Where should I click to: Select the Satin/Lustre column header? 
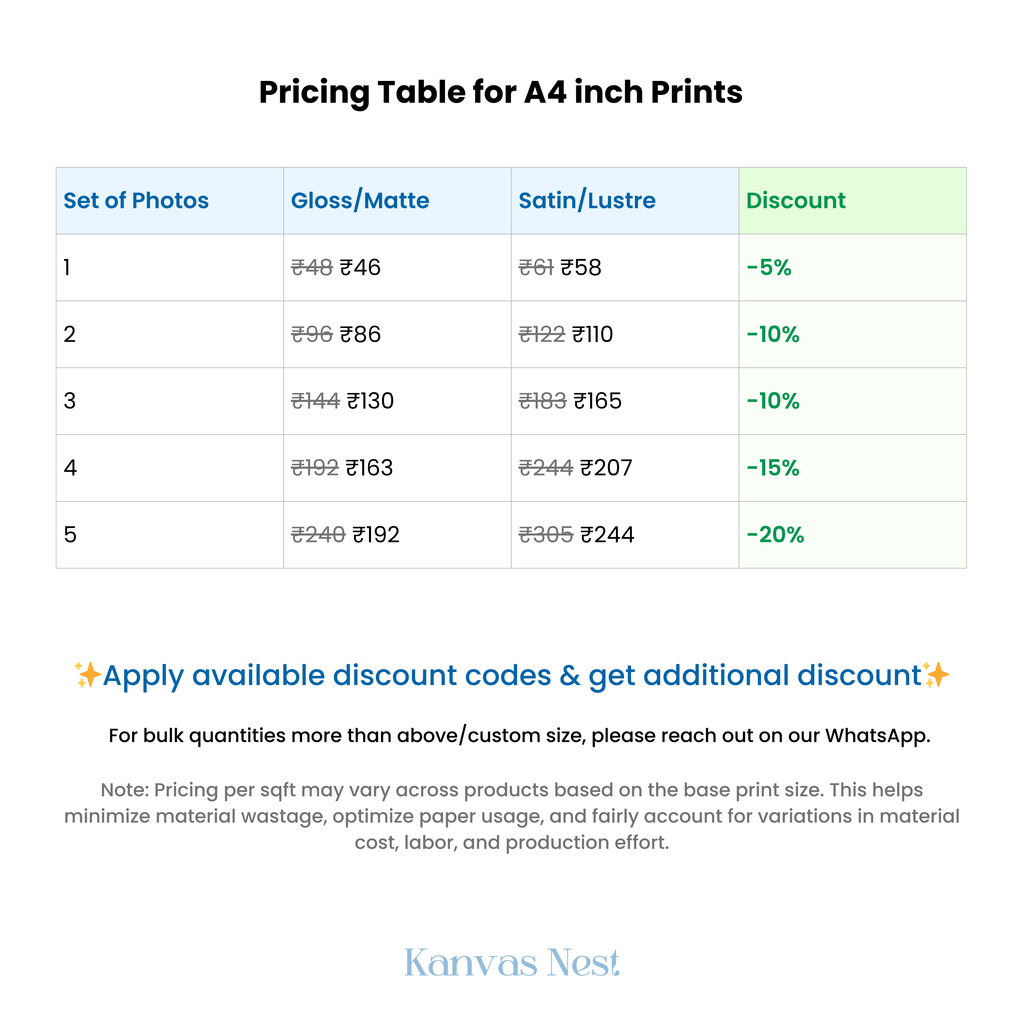click(x=625, y=200)
